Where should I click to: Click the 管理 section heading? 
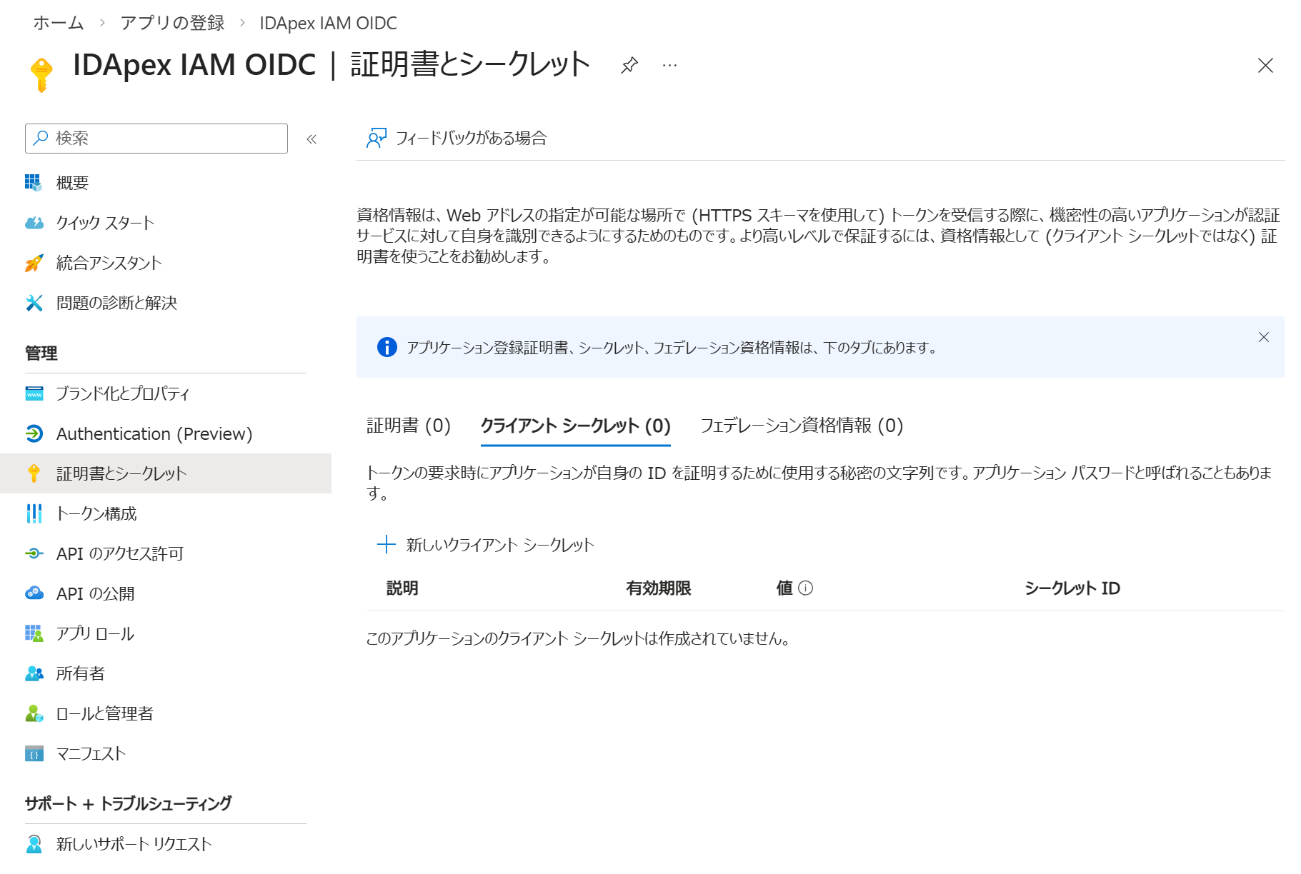pos(41,353)
